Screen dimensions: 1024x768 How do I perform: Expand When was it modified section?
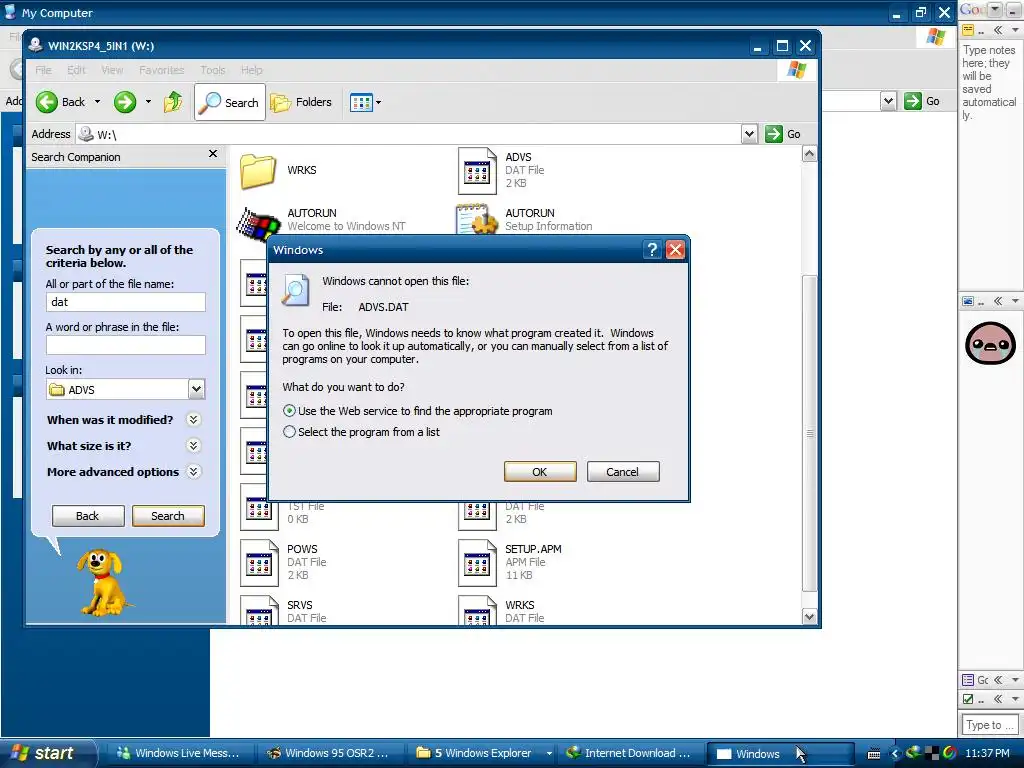point(193,419)
